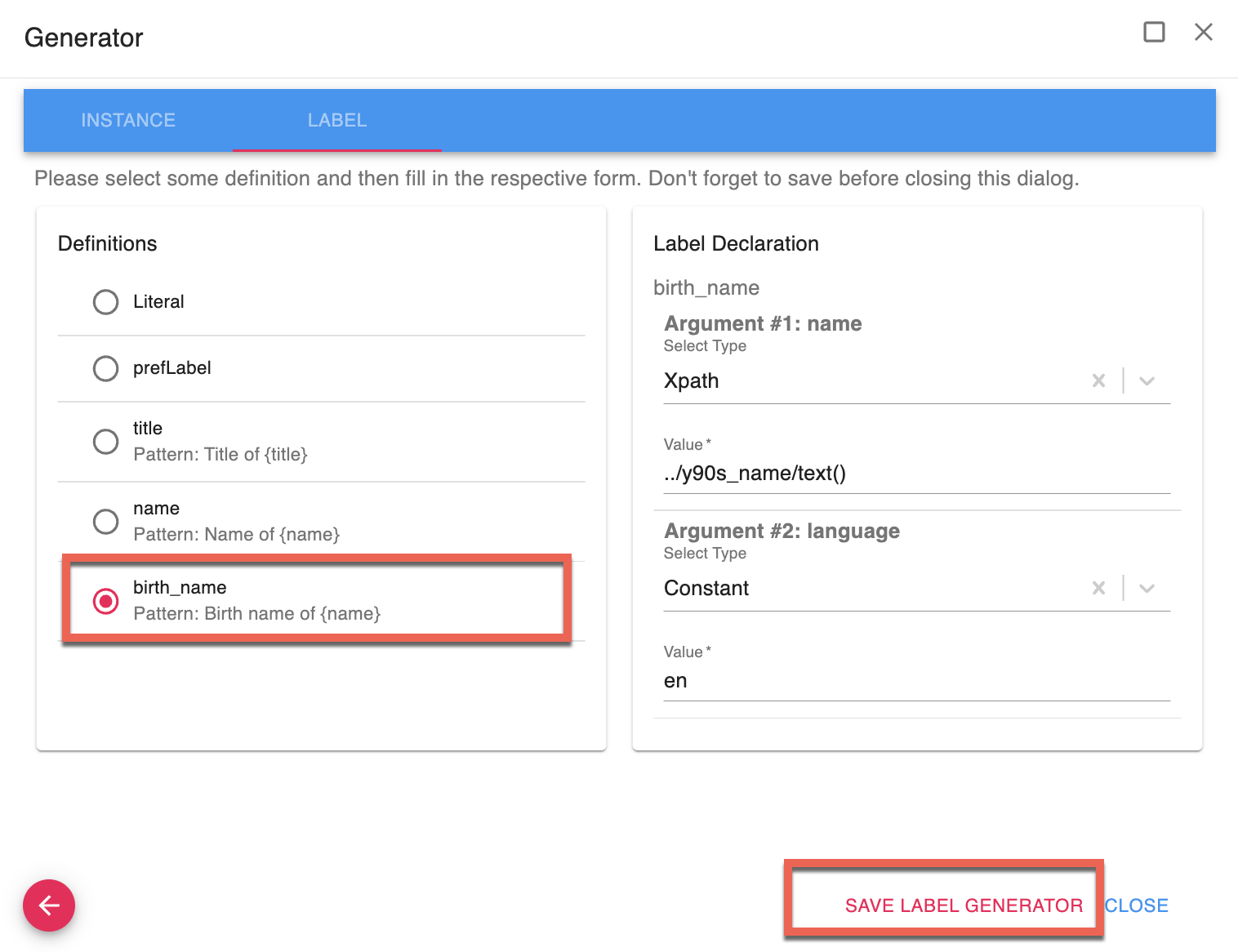This screenshot has width=1238, height=952.
Task: Switch to the LABEL tab
Action: coord(337,120)
